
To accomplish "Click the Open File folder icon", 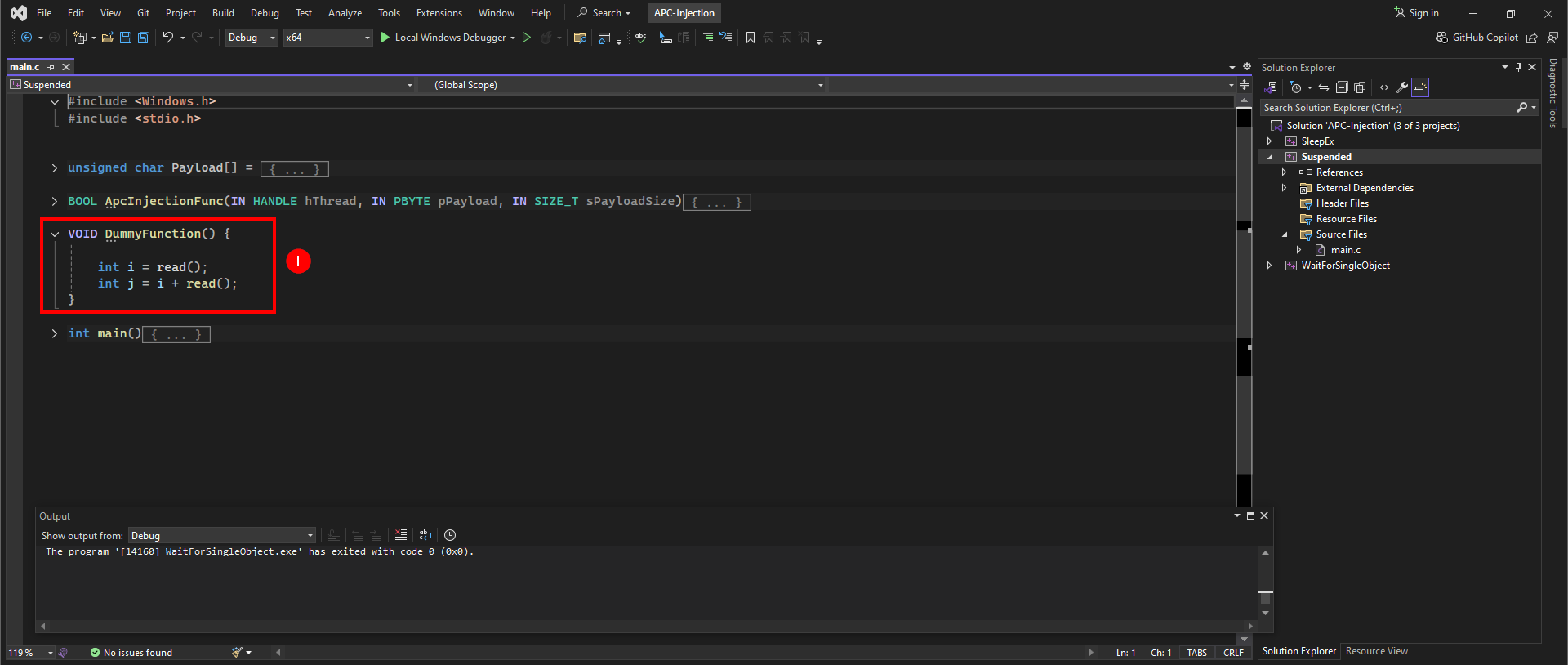I will tap(107, 38).
